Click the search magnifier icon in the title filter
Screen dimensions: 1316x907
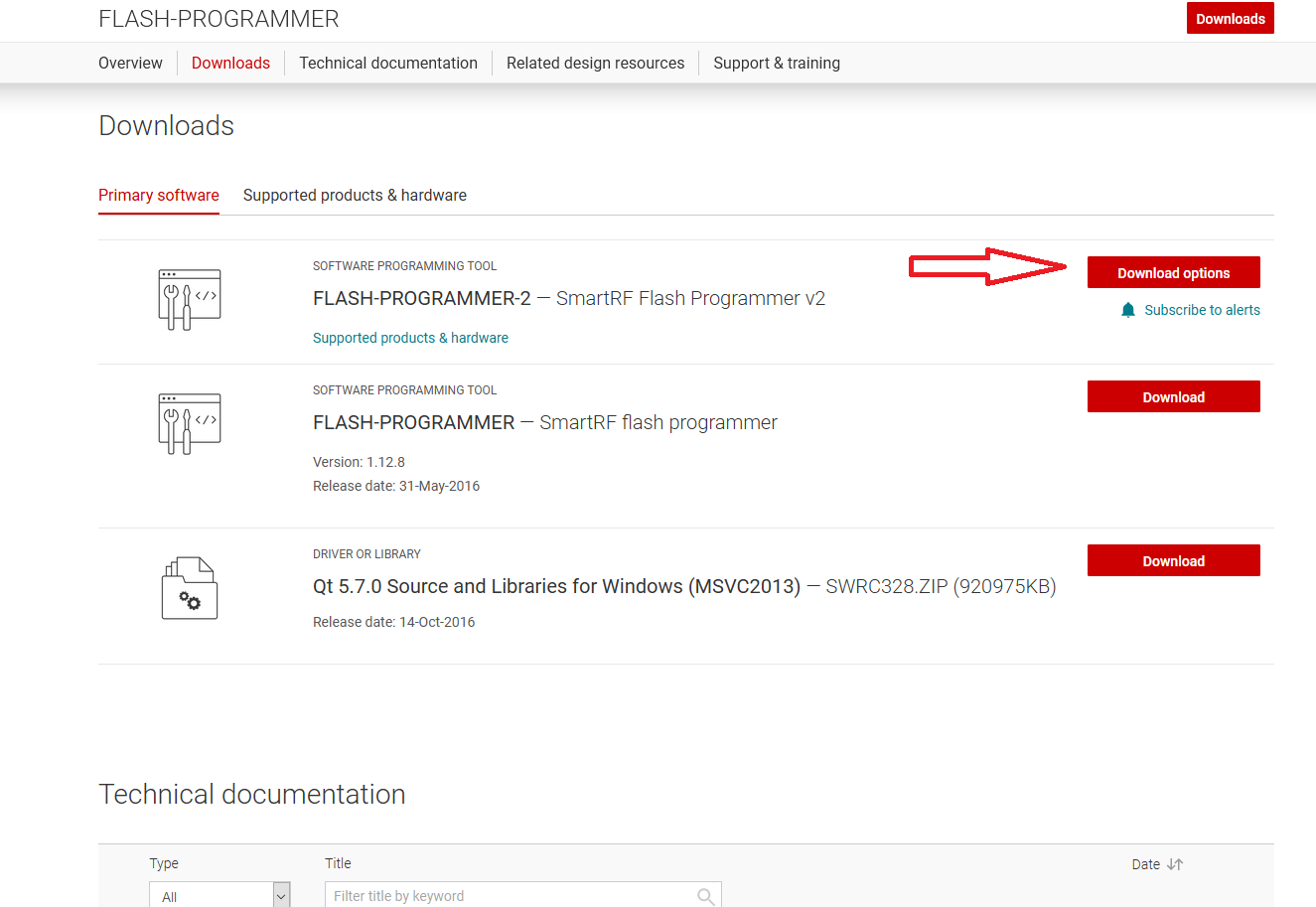(x=706, y=896)
